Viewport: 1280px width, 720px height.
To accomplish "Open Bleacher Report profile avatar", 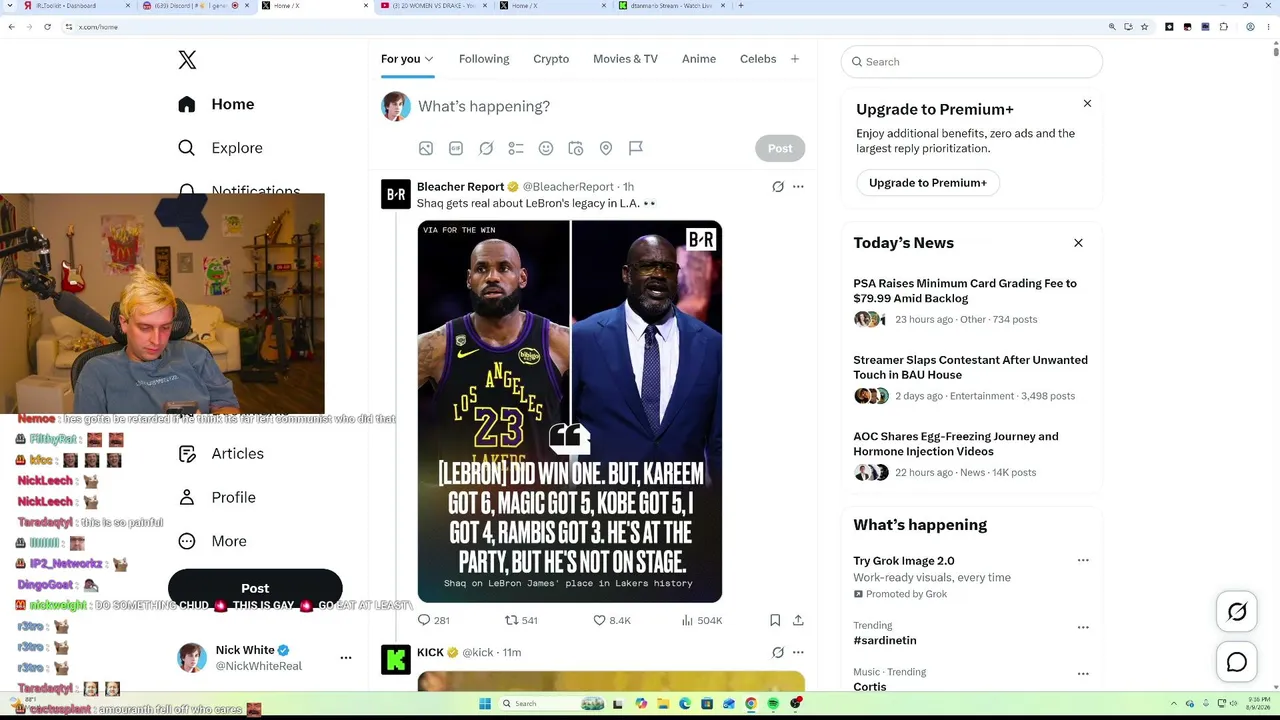I will (x=396, y=194).
